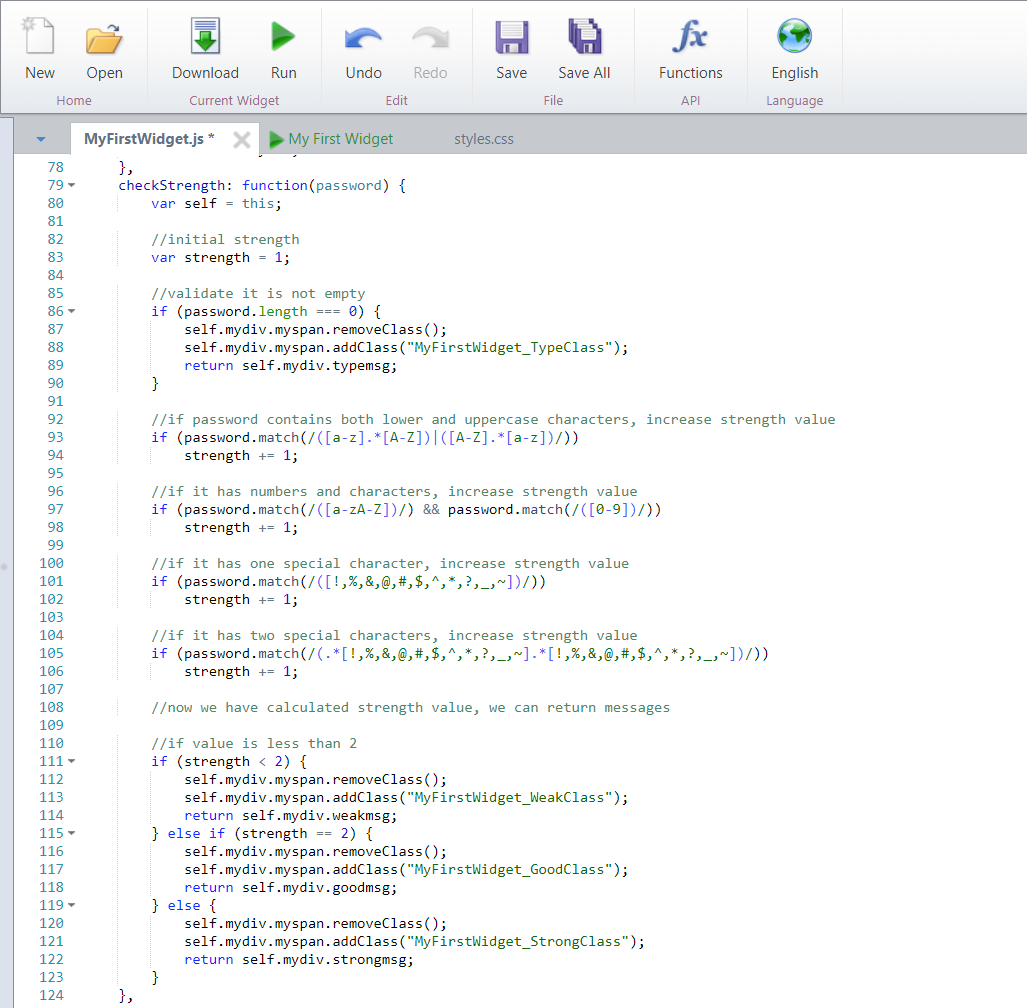Fold the strength < 2 block at line 111
Screen dimensions: 1027x1008
tap(72, 761)
